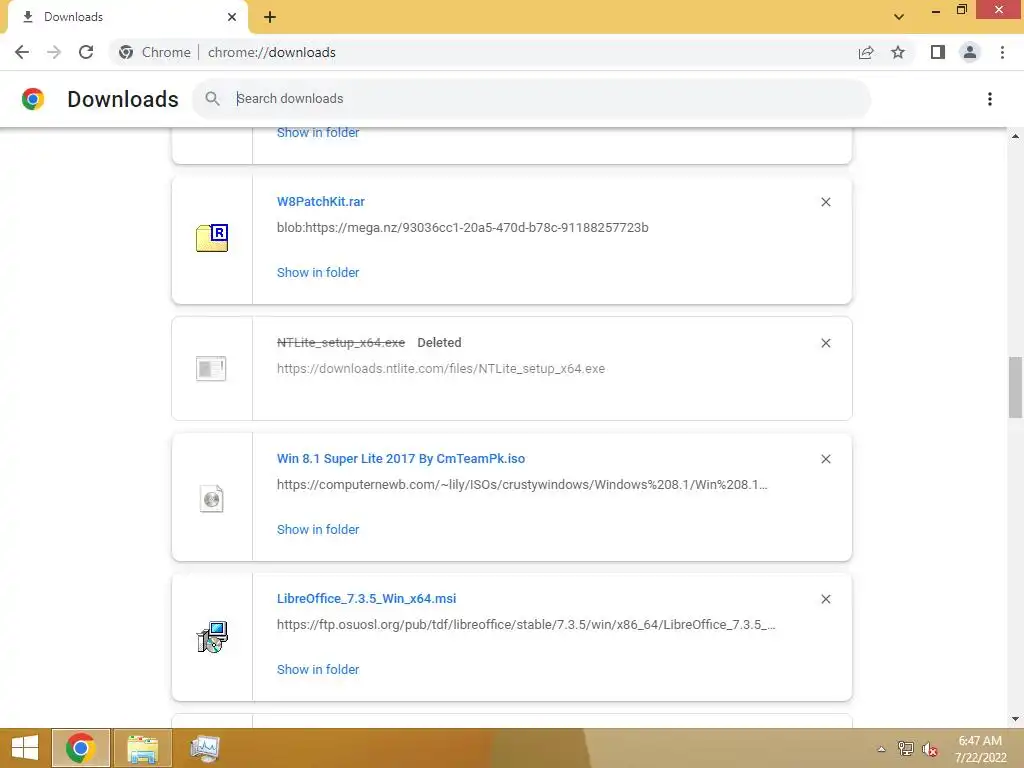Open the Chrome profile avatar
Viewport: 1024px width, 768px height.
pyautogui.click(x=970, y=52)
